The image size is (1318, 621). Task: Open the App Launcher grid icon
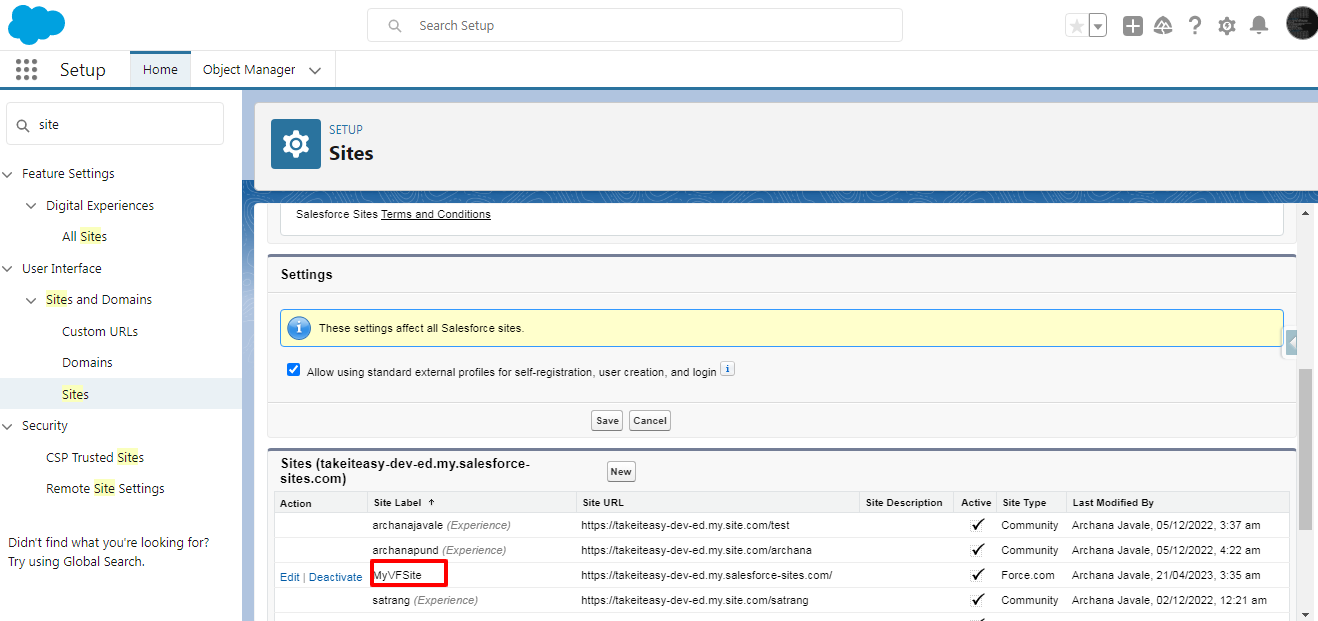[x=27, y=70]
